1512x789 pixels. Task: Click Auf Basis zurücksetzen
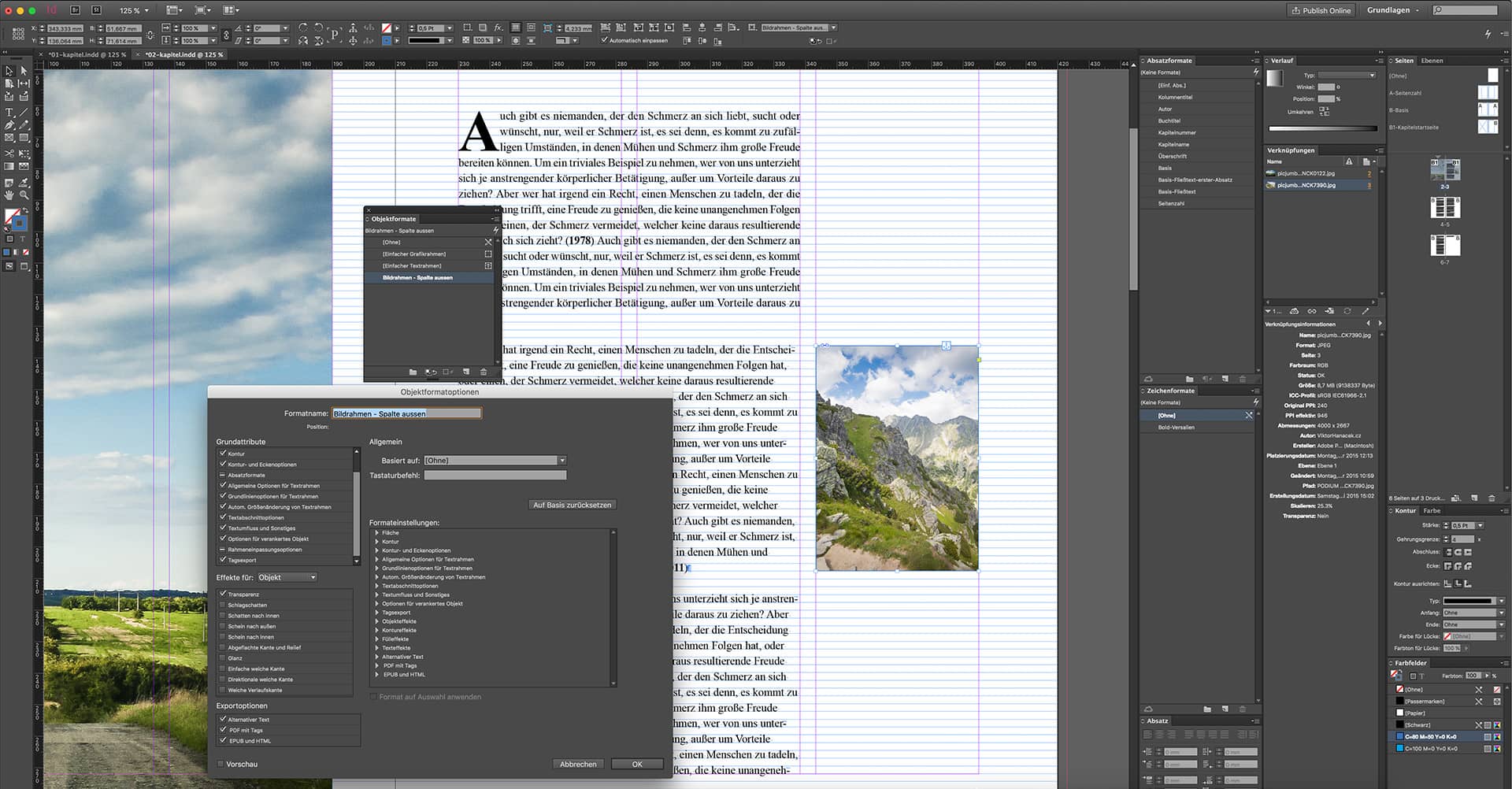point(573,504)
